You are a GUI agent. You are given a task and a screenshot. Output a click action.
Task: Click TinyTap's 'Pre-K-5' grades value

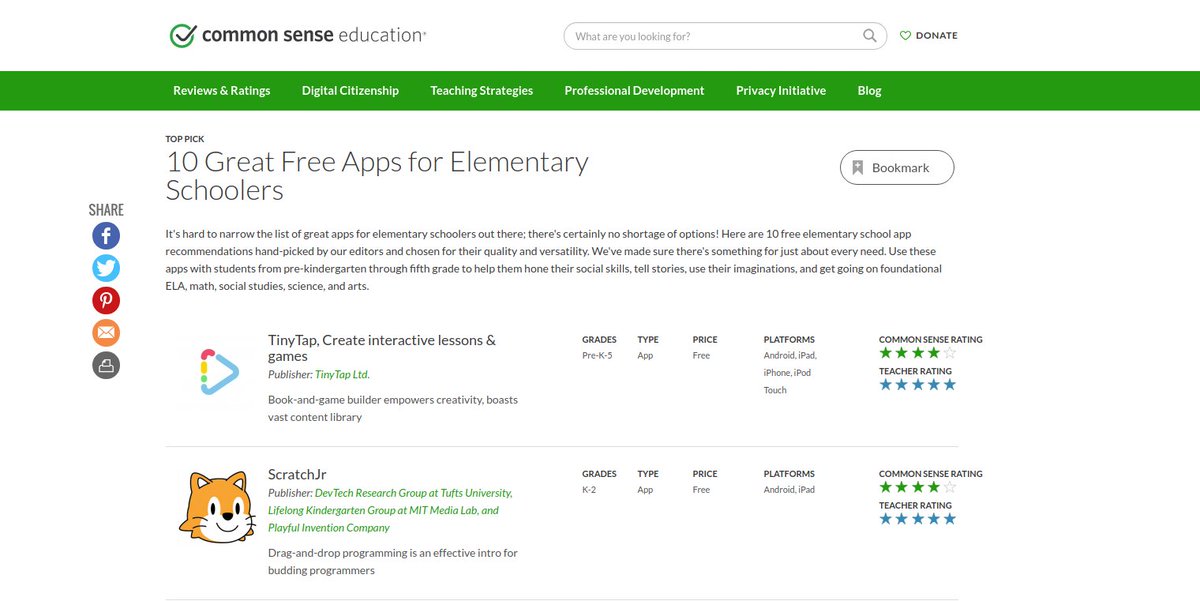click(x=599, y=356)
